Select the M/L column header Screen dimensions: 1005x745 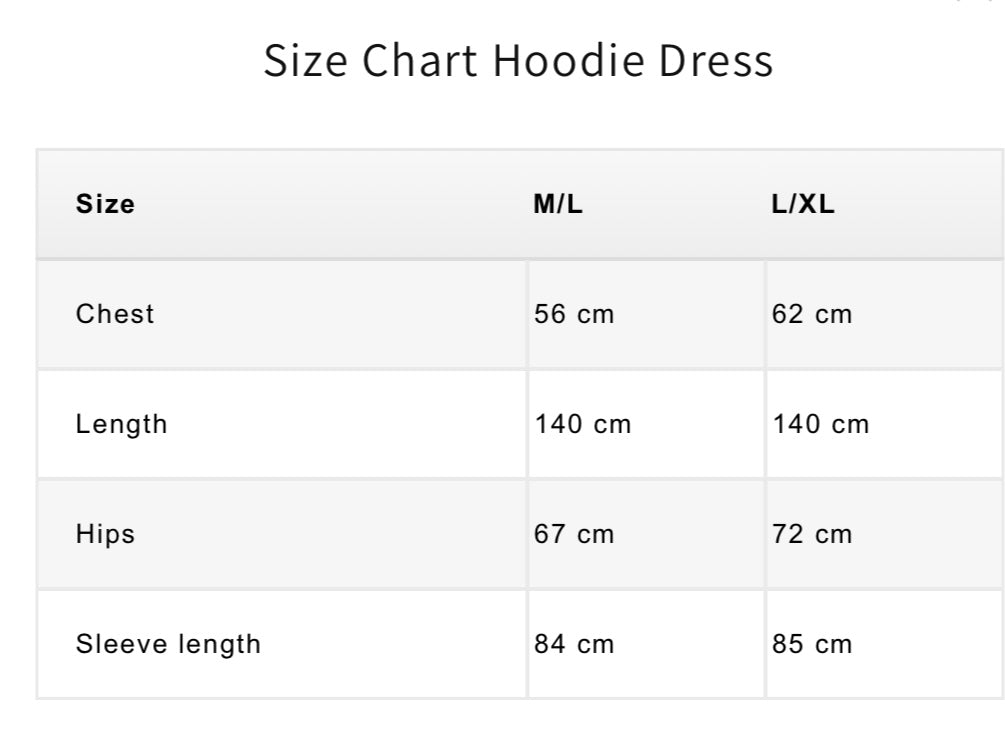coord(558,204)
